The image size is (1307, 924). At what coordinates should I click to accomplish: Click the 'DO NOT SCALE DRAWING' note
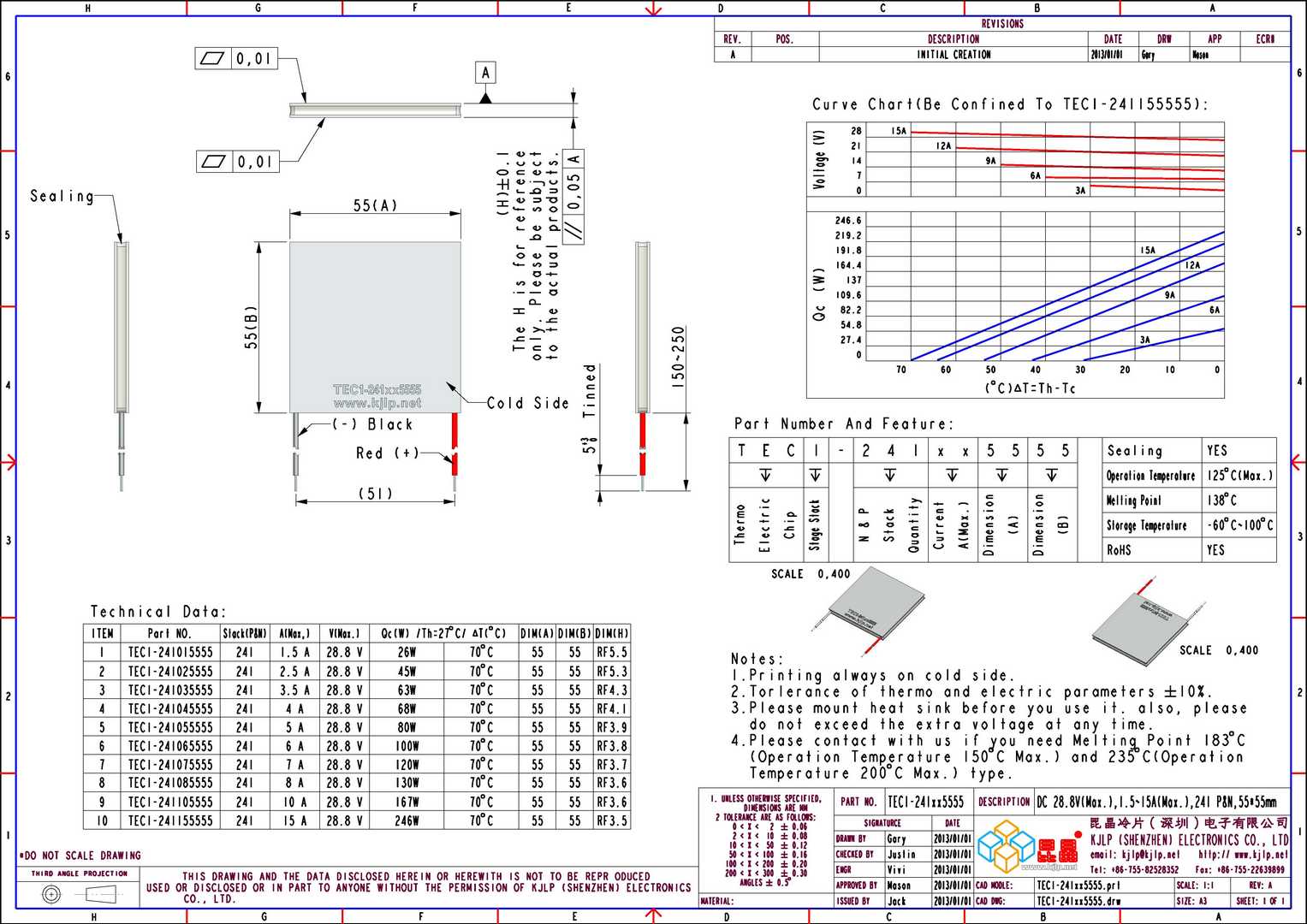pos(80,856)
